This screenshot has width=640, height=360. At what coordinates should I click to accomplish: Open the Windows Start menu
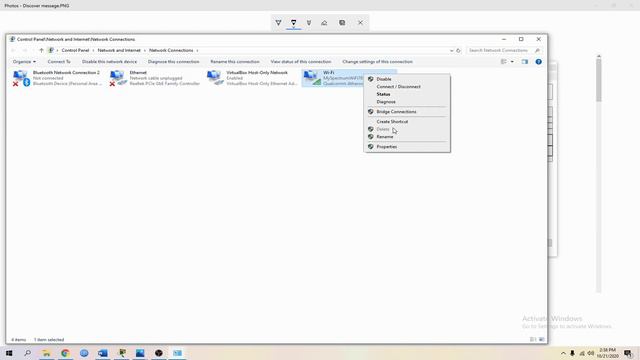tap(9, 353)
